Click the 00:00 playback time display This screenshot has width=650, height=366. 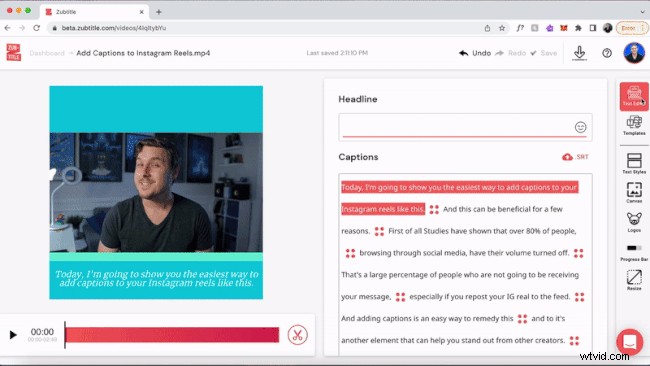[42, 332]
